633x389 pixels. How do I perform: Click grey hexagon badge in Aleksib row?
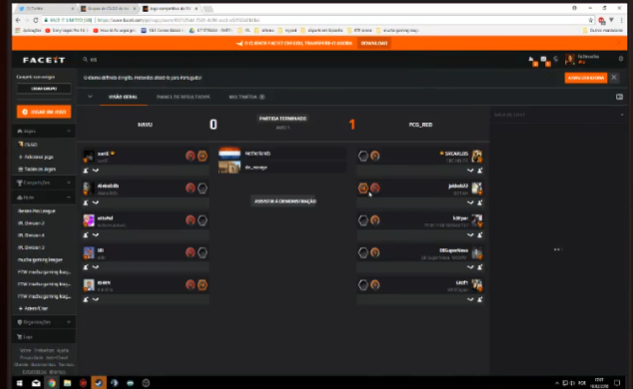[x=202, y=188]
